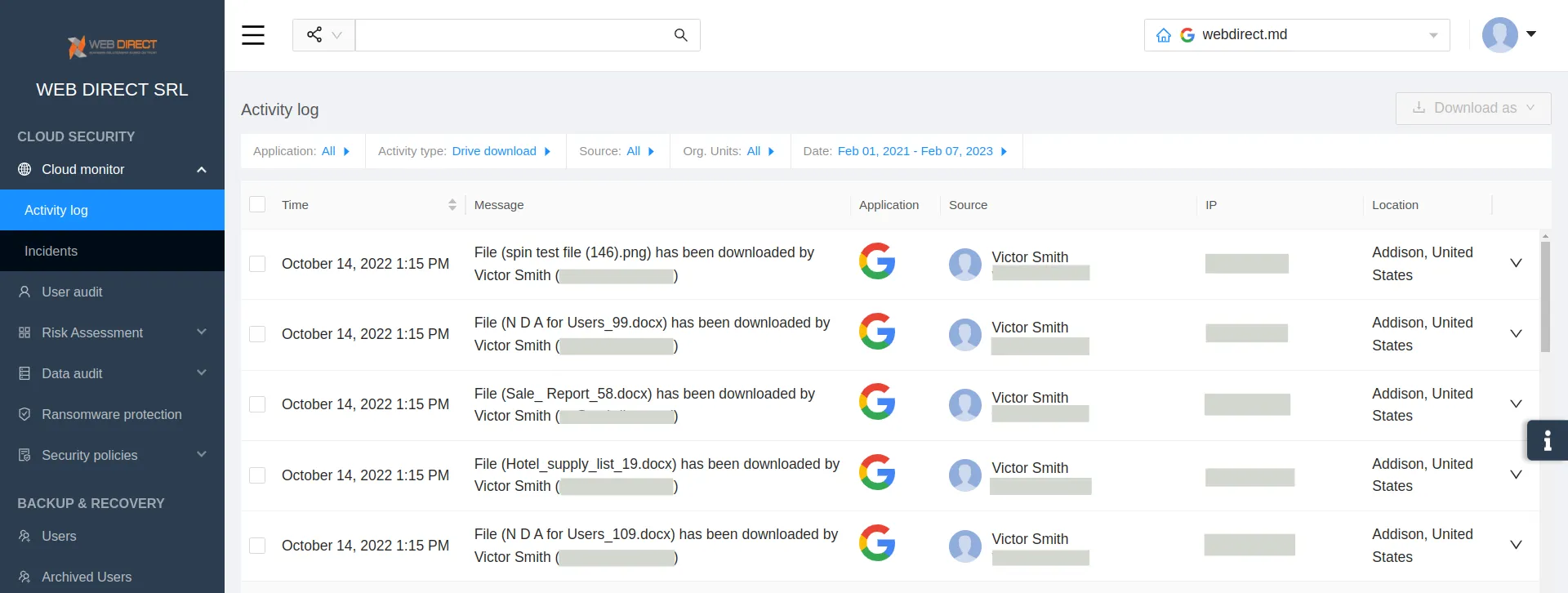Screen dimensions: 1568x593
Task: Click the Download as button
Action: pyautogui.click(x=1472, y=108)
